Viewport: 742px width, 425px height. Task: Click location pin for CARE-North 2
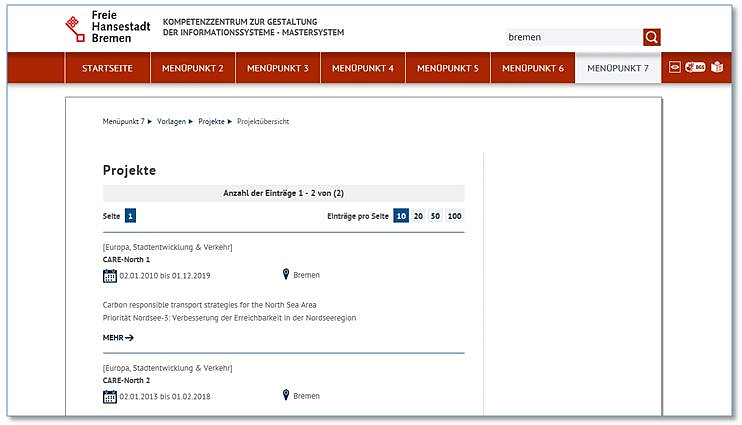(x=286, y=396)
